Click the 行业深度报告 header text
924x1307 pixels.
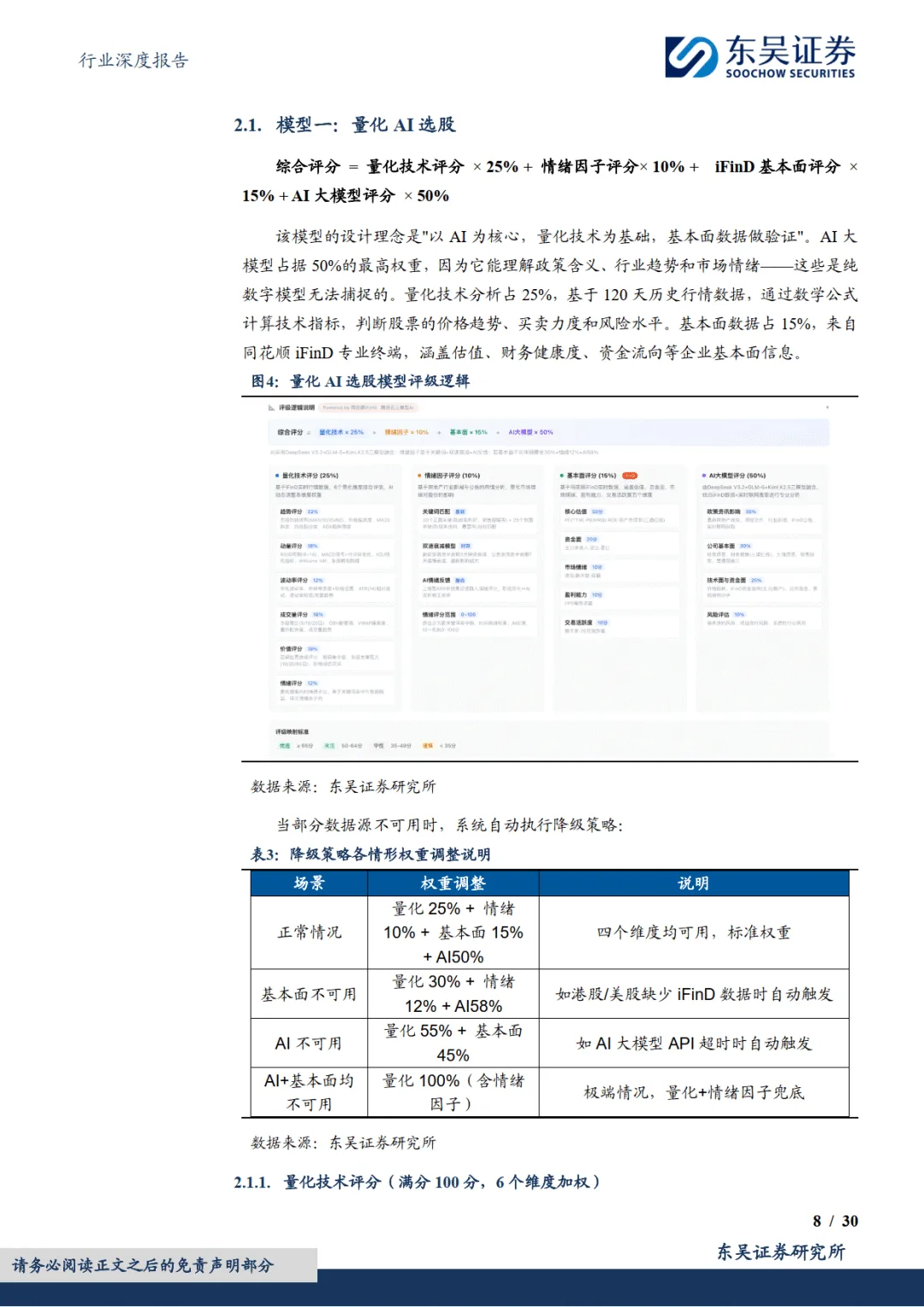pos(134,61)
